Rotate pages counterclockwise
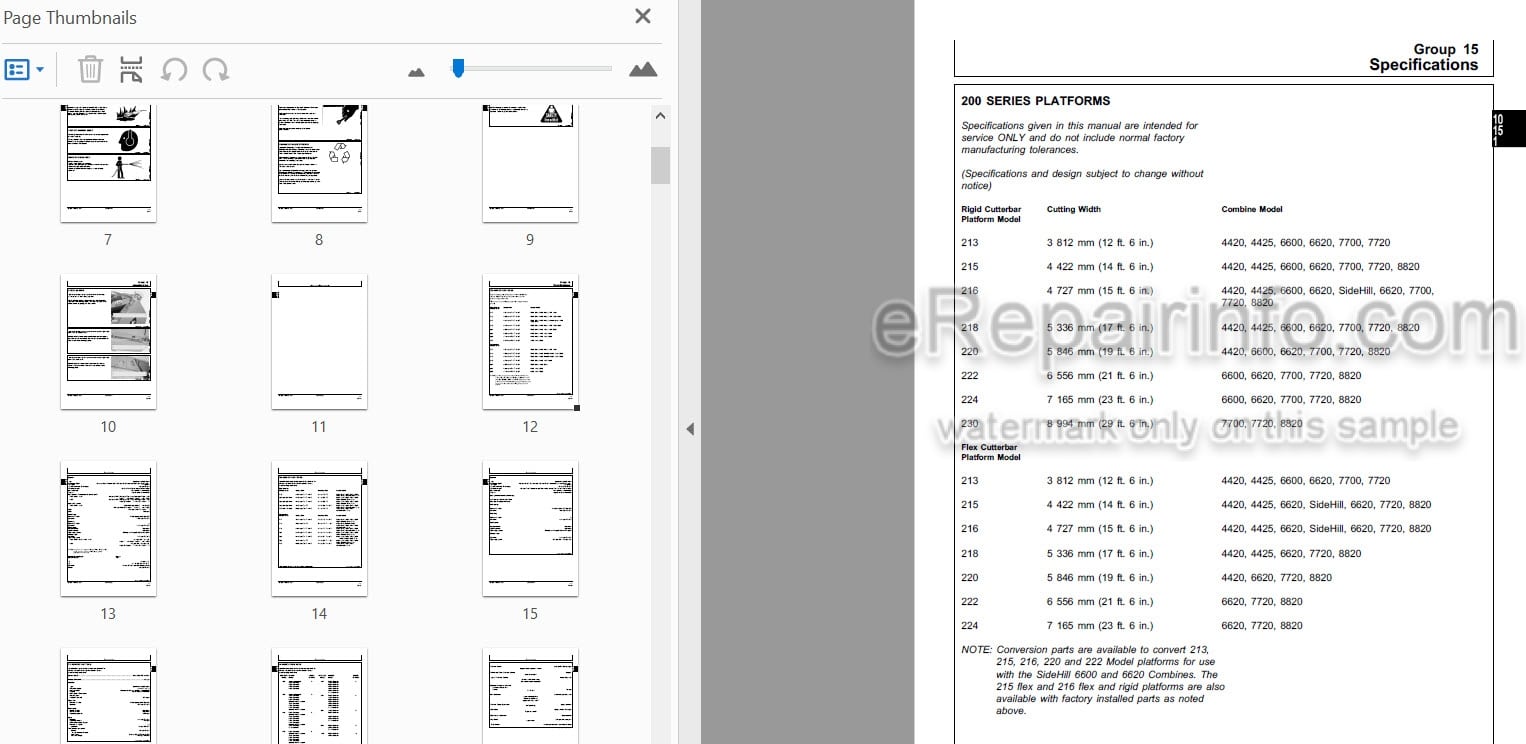The width and height of the screenshot is (1526, 744). coord(174,70)
